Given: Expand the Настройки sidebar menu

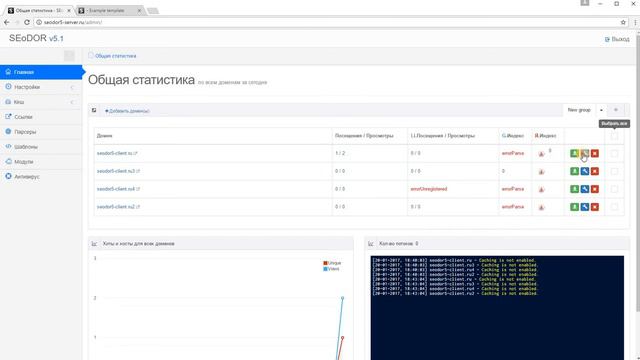Looking at the screenshot, I should 41,87.
